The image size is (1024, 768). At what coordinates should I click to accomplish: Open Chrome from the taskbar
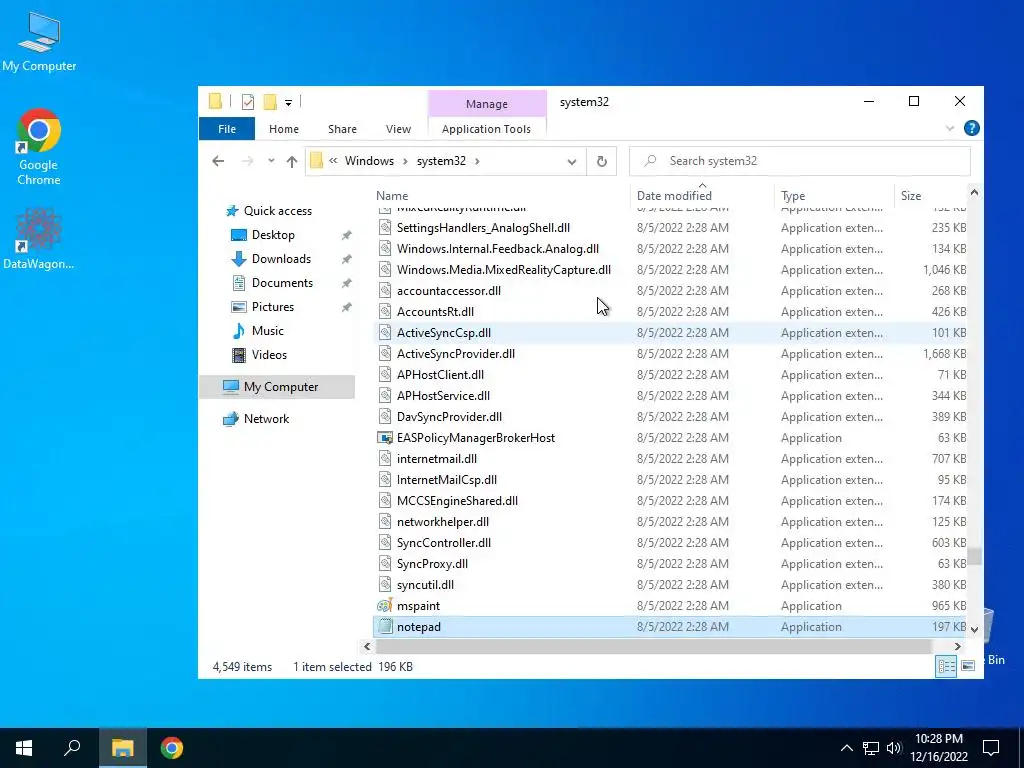(172, 748)
